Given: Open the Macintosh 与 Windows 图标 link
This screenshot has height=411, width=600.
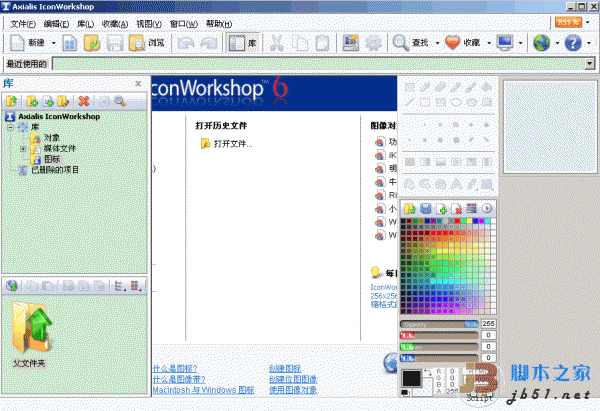Looking at the screenshot, I should [203, 390].
